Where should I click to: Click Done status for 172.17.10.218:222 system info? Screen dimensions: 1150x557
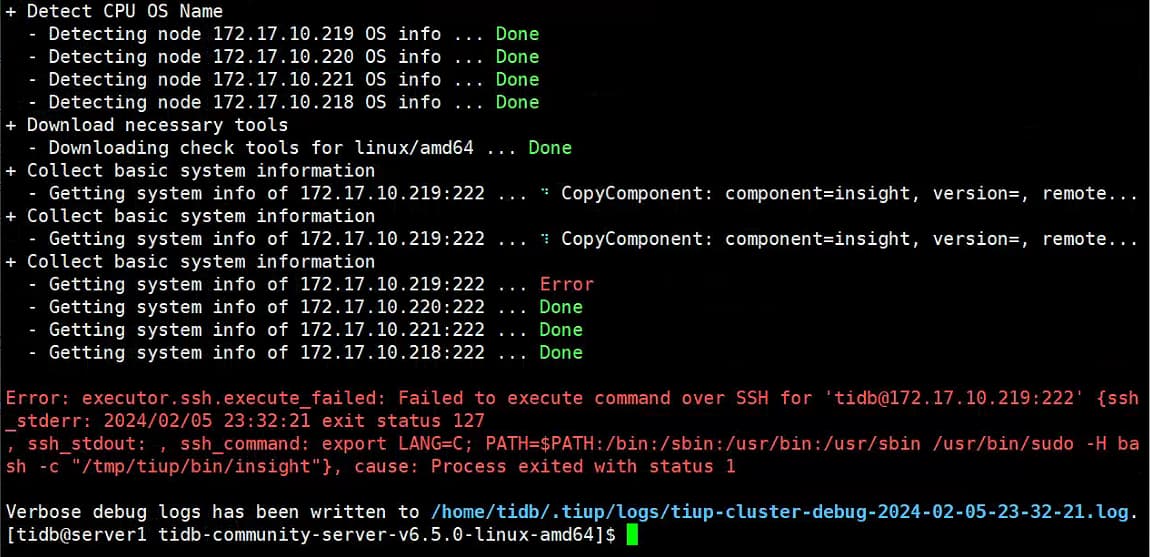pyautogui.click(x=560, y=352)
